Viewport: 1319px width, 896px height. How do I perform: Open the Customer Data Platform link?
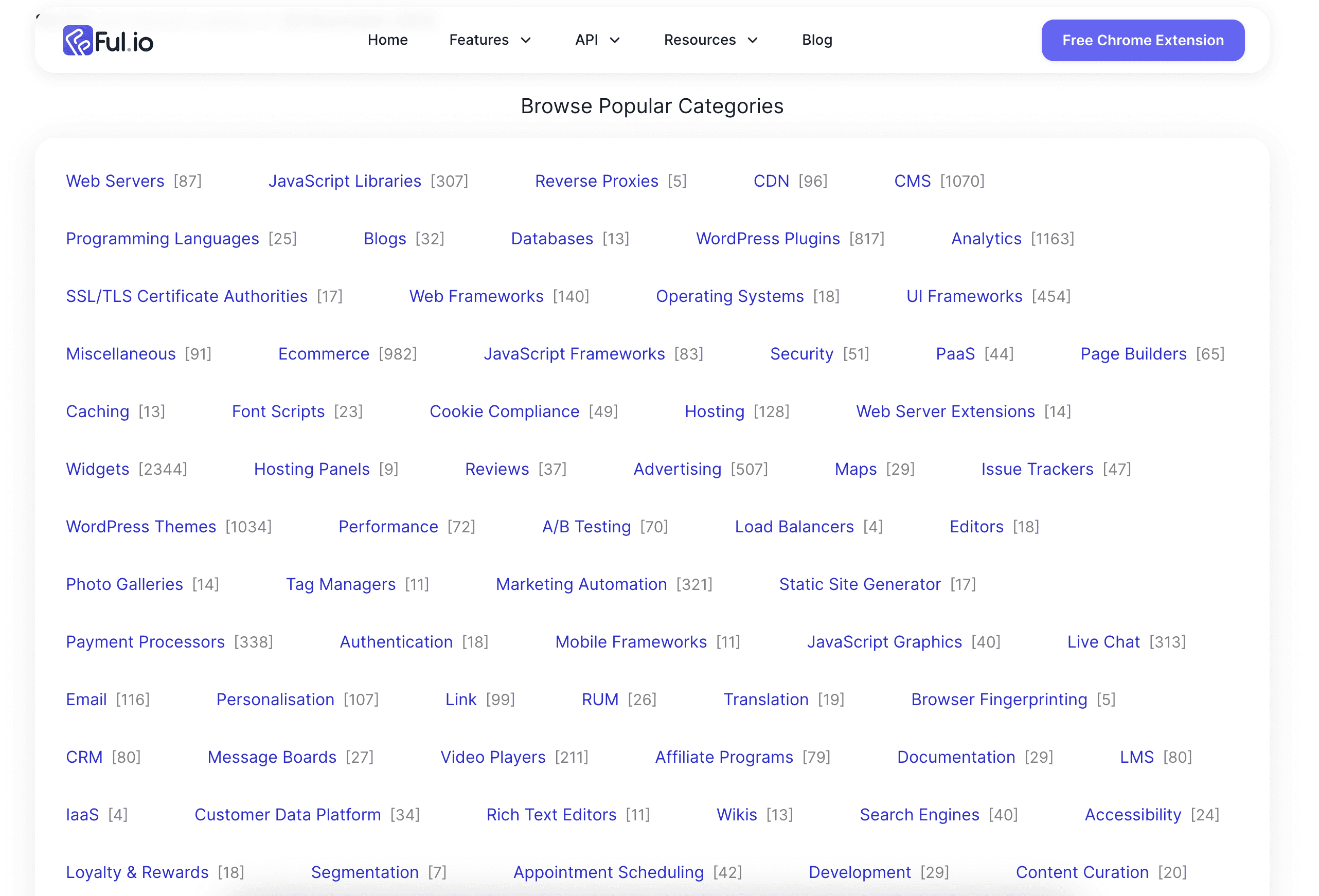pyautogui.click(x=287, y=815)
